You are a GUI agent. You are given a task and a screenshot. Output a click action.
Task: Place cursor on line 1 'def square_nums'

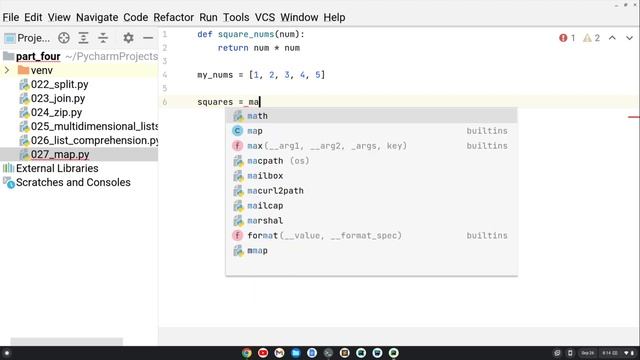[251, 34]
